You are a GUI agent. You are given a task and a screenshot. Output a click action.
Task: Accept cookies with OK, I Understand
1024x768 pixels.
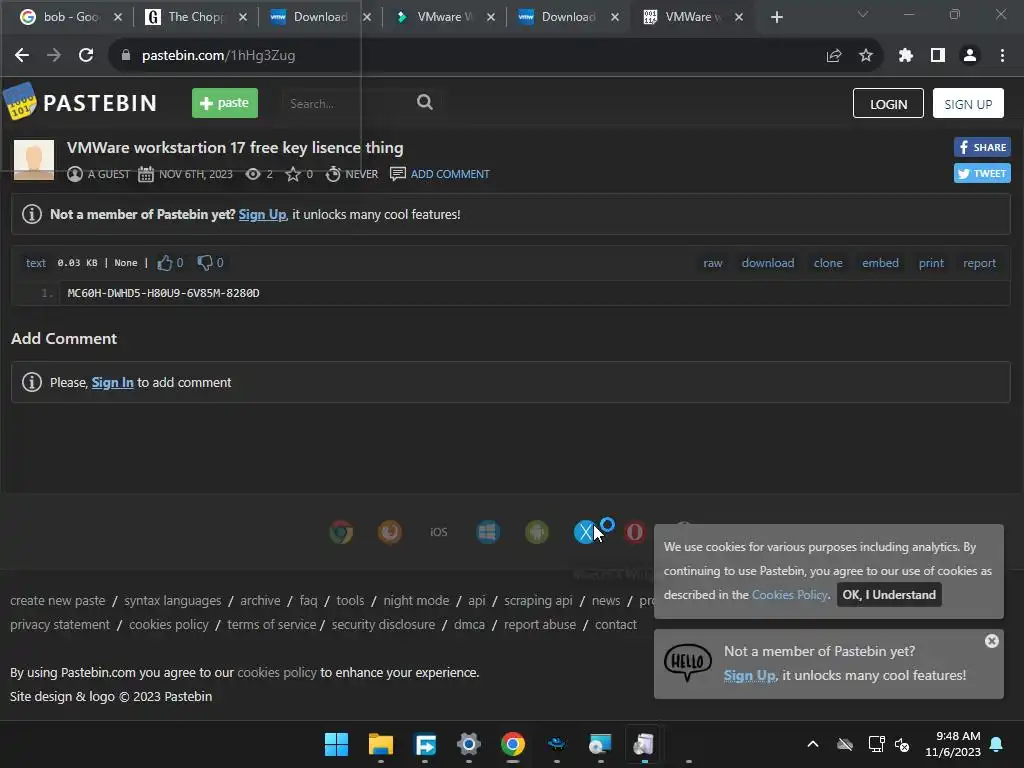pyautogui.click(x=889, y=595)
